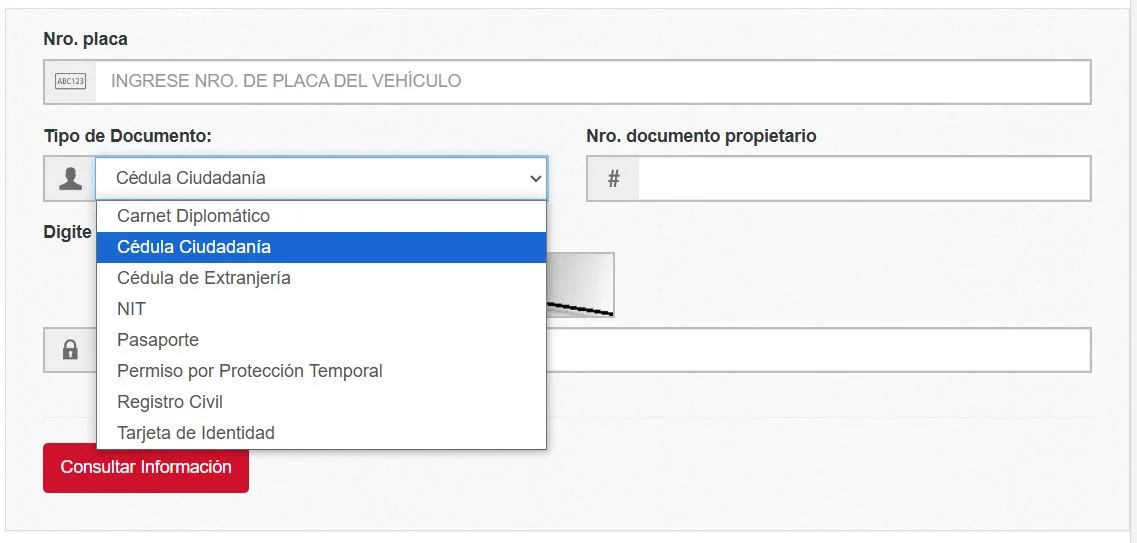
Task: Click the padlock icon
Action: coord(70,350)
